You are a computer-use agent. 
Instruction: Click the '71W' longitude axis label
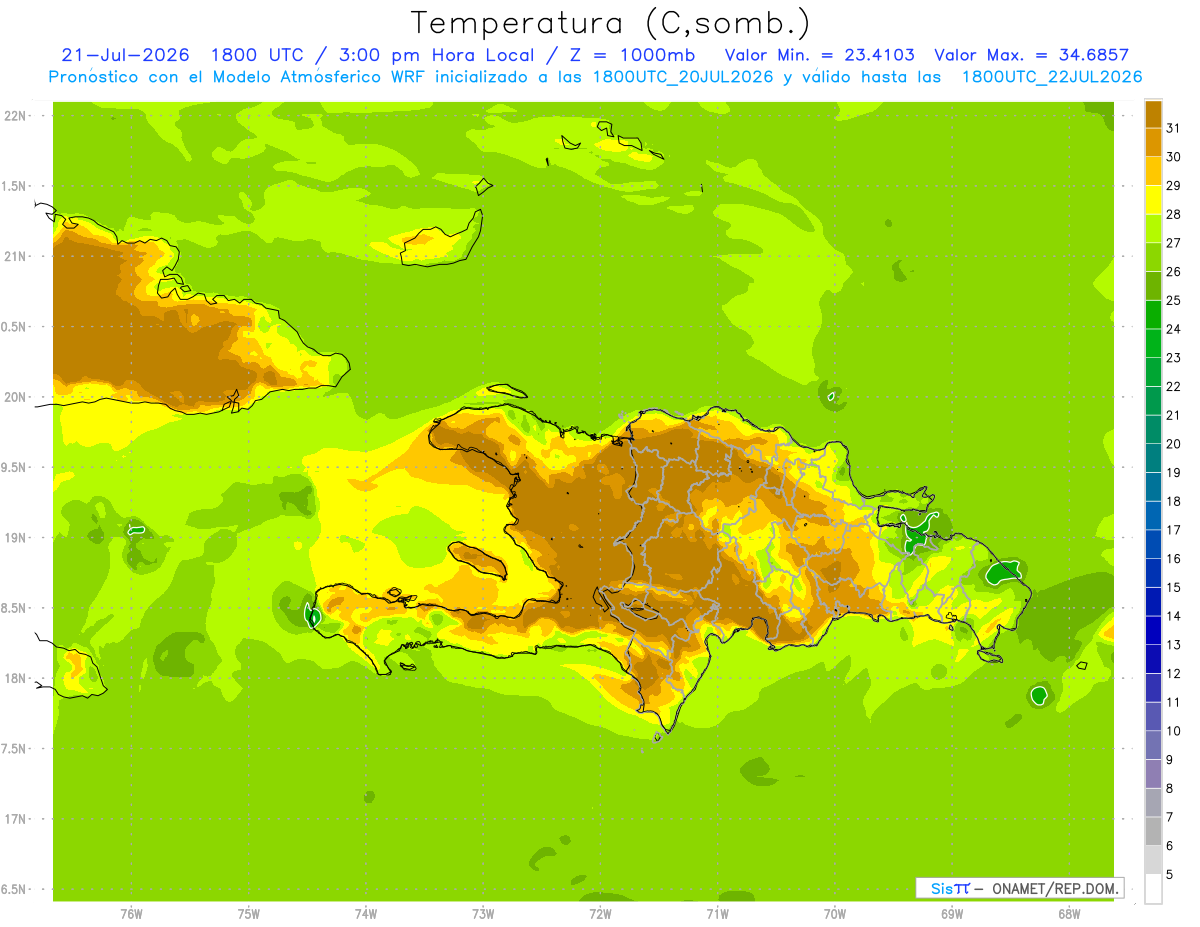coord(717,914)
